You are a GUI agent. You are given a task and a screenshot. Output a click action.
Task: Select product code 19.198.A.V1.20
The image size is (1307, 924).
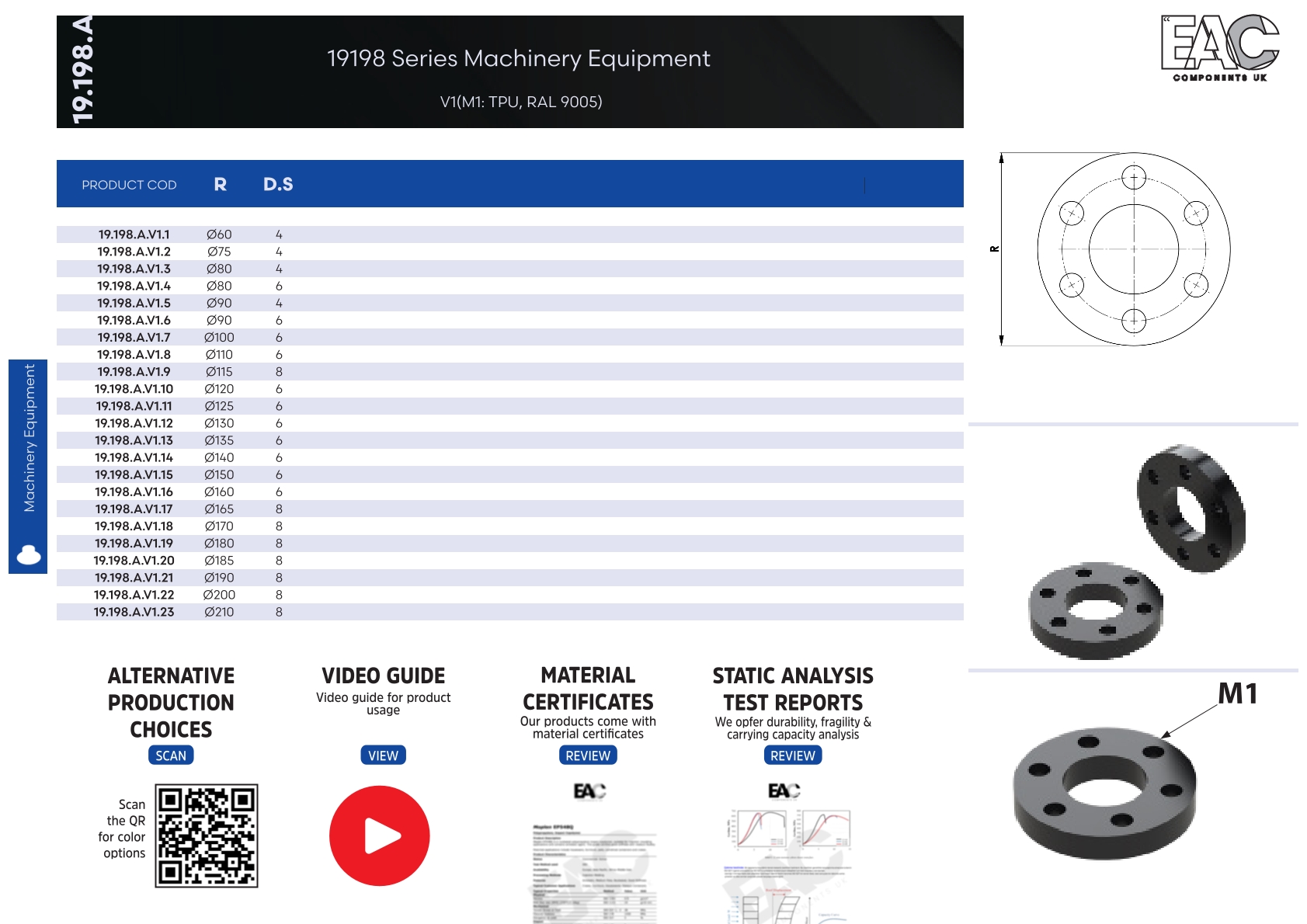[134, 561]
